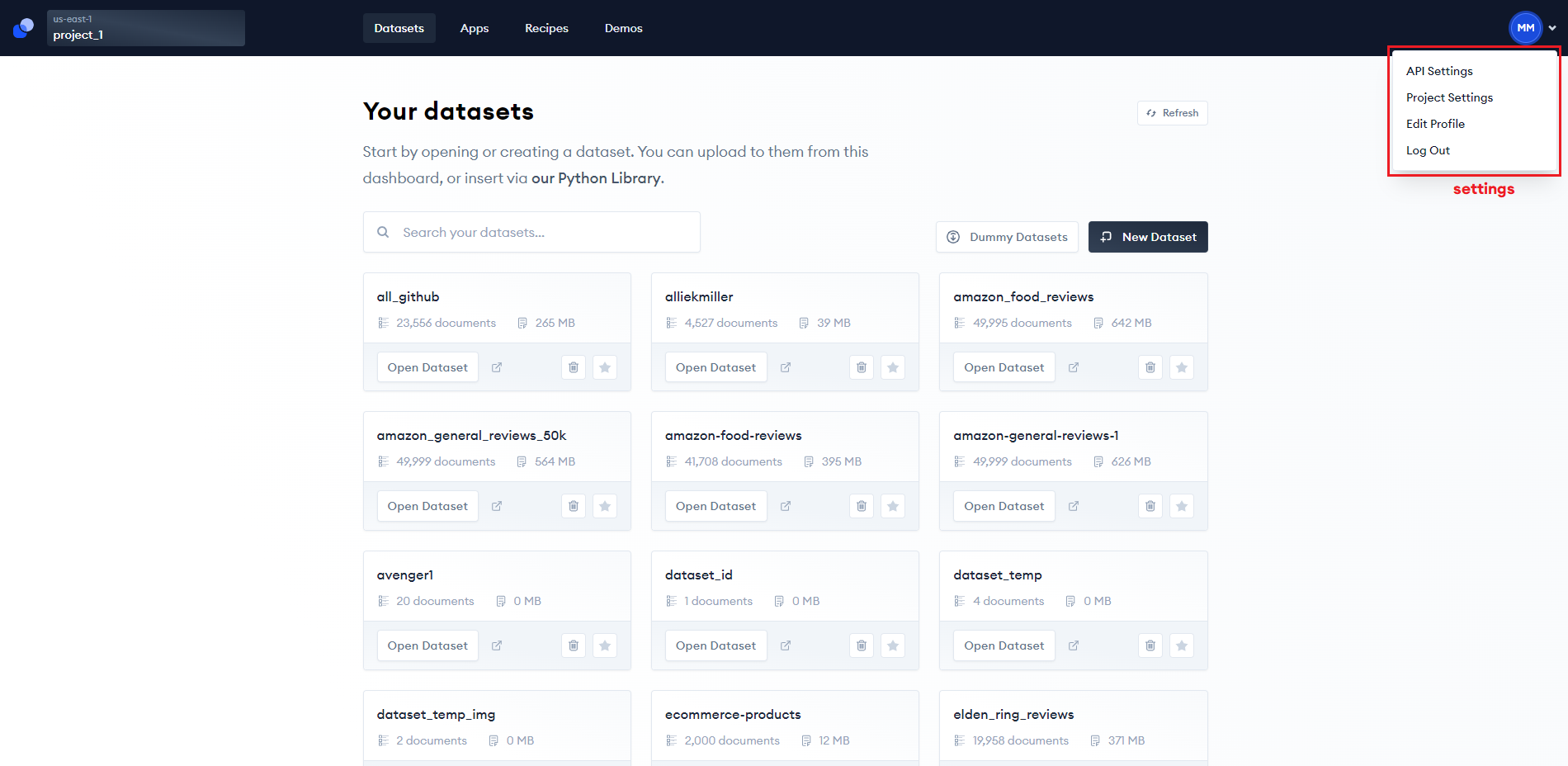Screen dimensions: 1568x766
Task: Open external link icon for dataset_id
Action: (786, 645)
